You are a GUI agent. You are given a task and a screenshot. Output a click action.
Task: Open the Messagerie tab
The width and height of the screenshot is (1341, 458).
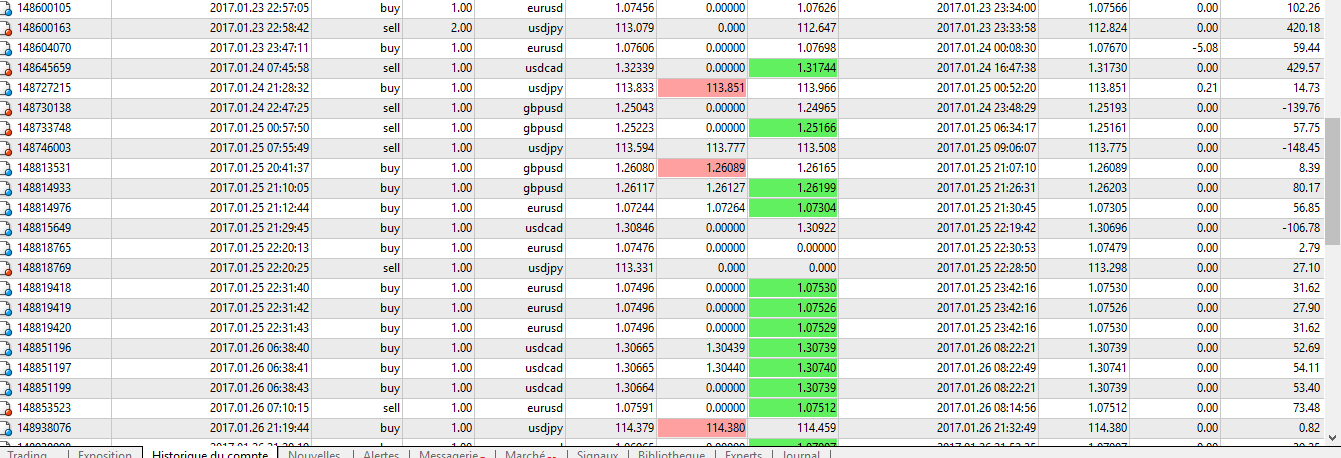point(451,453)
